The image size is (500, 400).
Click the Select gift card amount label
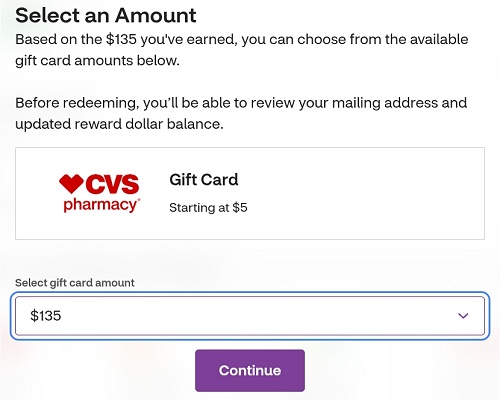(75, 283)
